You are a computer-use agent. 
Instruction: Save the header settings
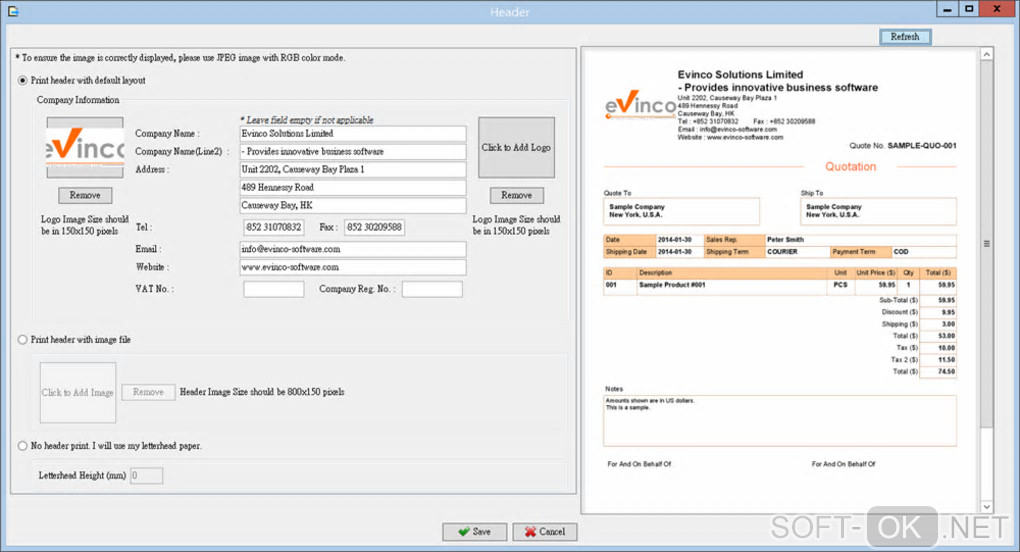(475, 532)
